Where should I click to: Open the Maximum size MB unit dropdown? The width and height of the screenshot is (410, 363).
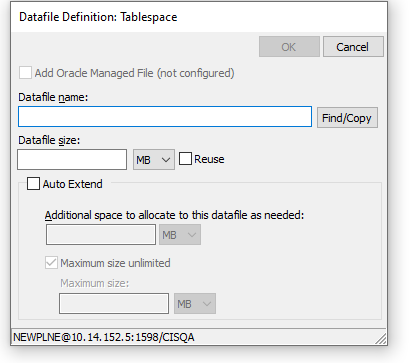click(x=195, y=303)
